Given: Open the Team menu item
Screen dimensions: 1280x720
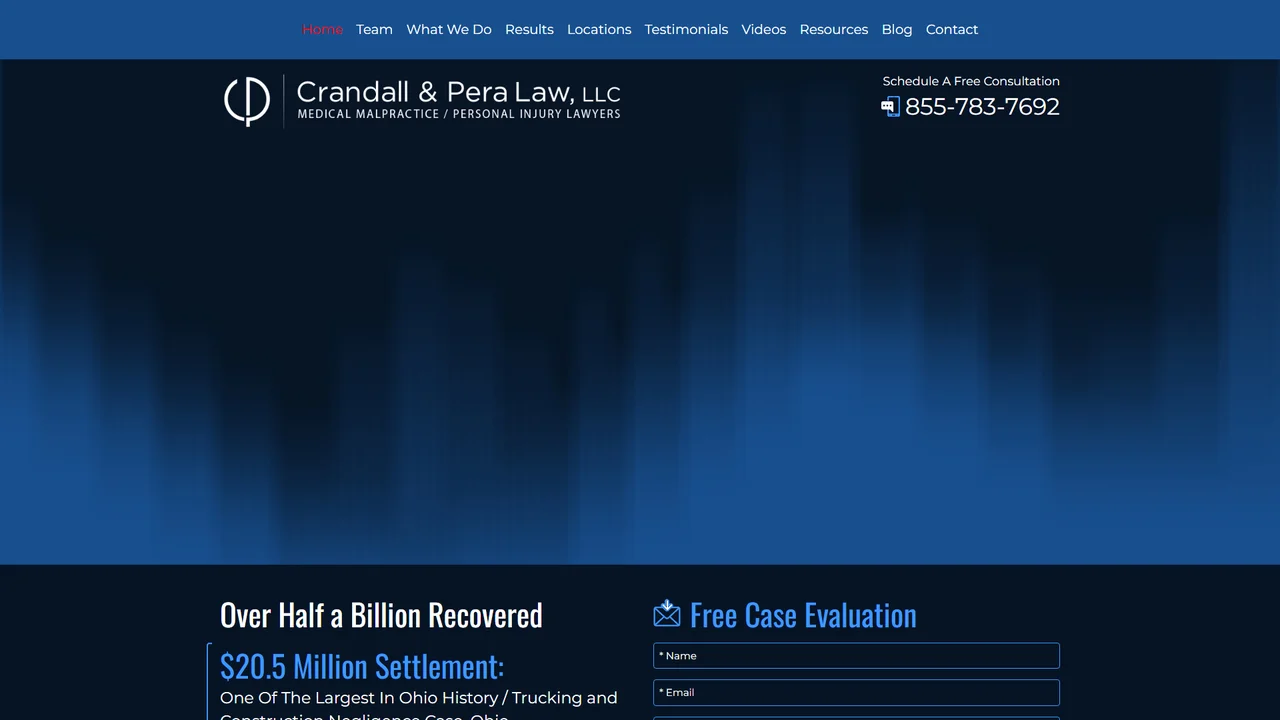Looking at the screenshot, I should click(374, 30).
